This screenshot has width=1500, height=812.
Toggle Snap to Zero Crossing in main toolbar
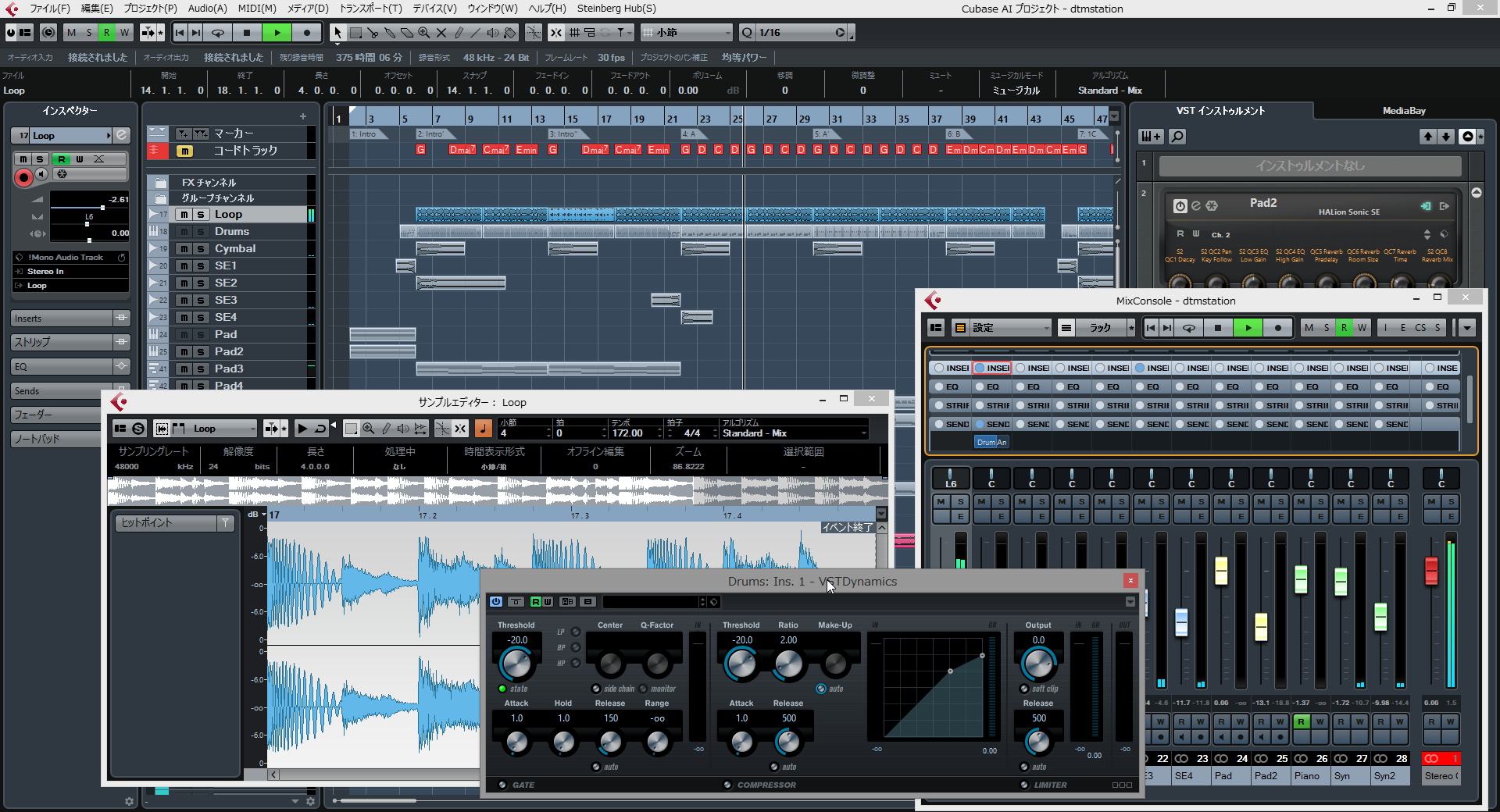point(534,33)
